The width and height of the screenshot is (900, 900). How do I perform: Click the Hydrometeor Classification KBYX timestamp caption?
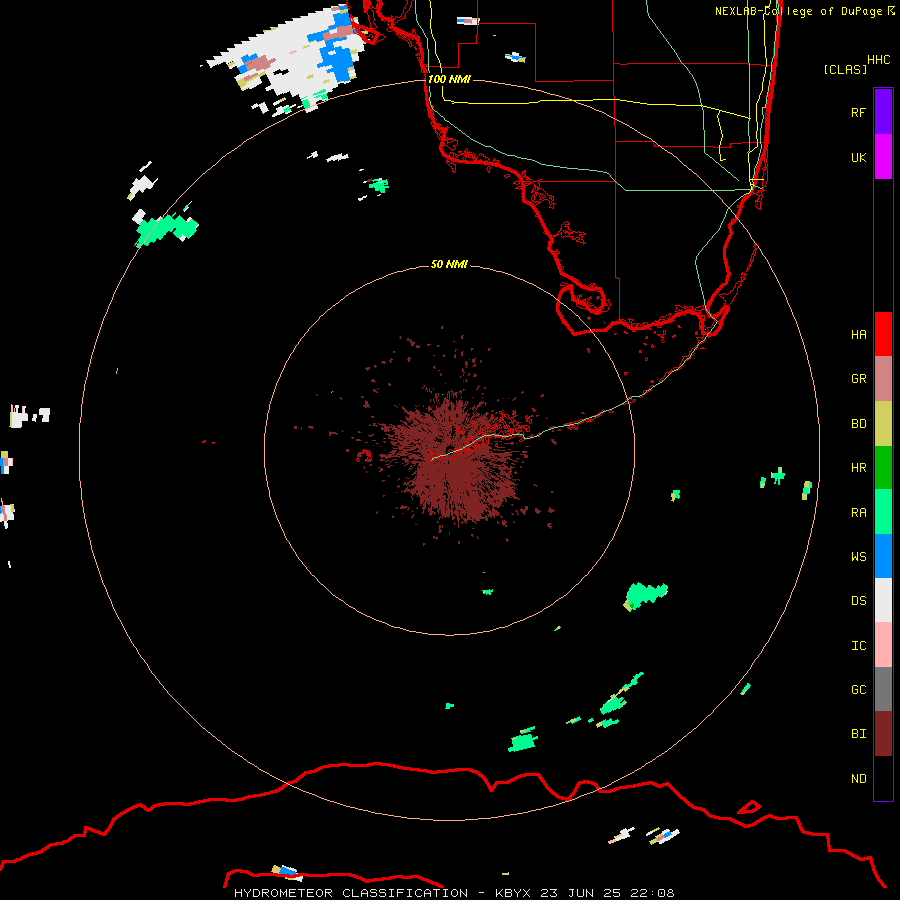(454, 893)
